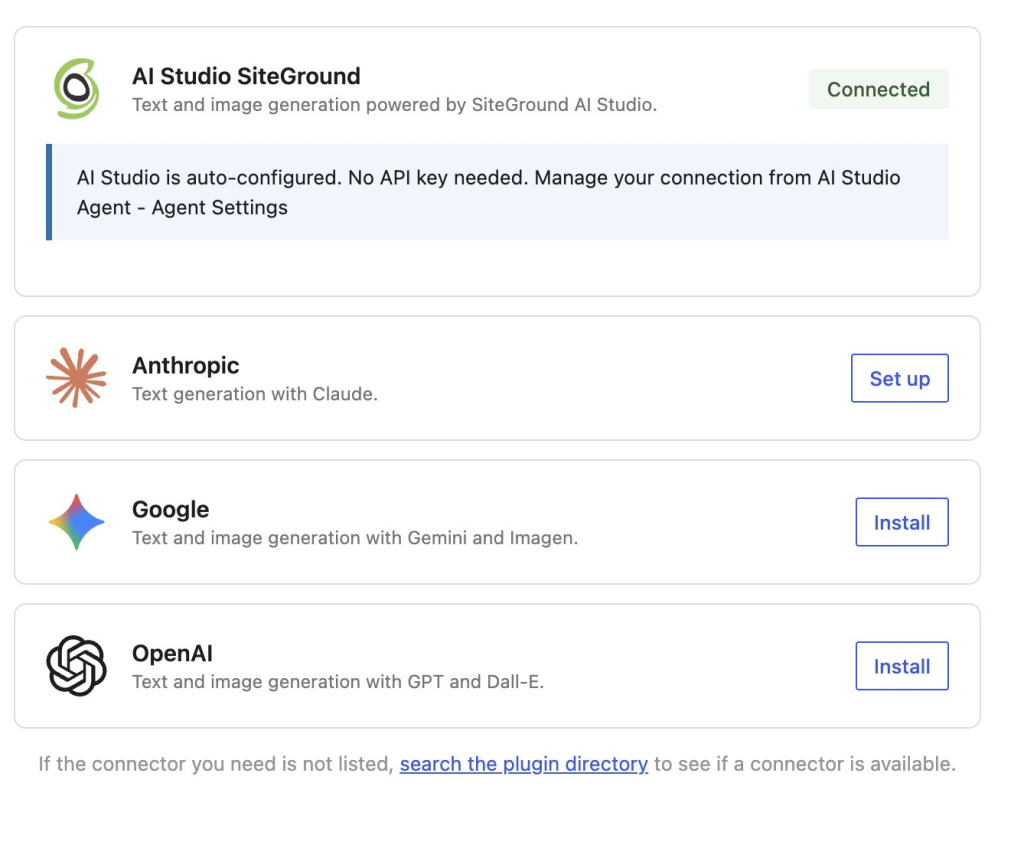
Task: Set up the Anthropic connector
Action: coord(899,378)
